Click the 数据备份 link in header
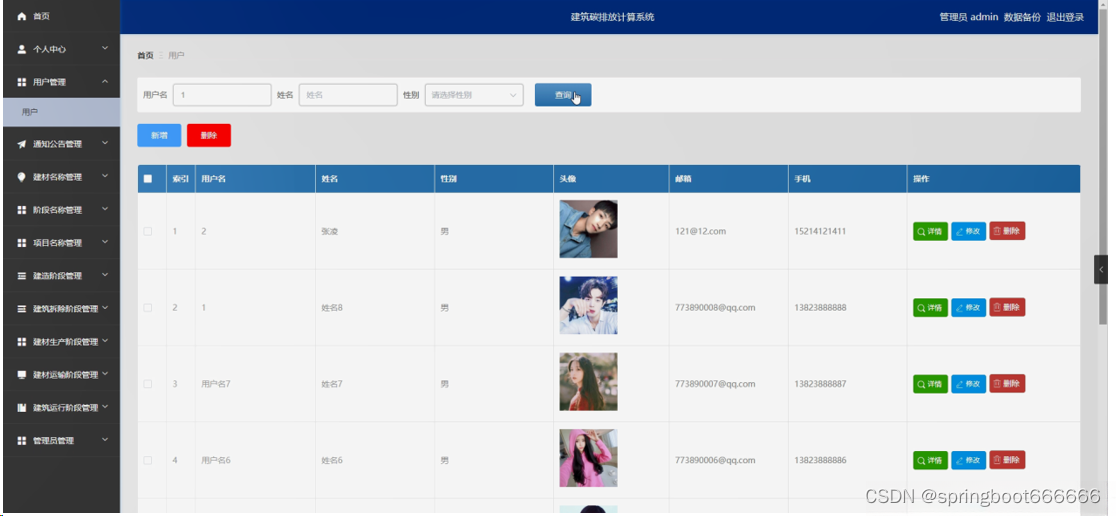This screenshot has height=516, width=1116. coord(1022,17)
